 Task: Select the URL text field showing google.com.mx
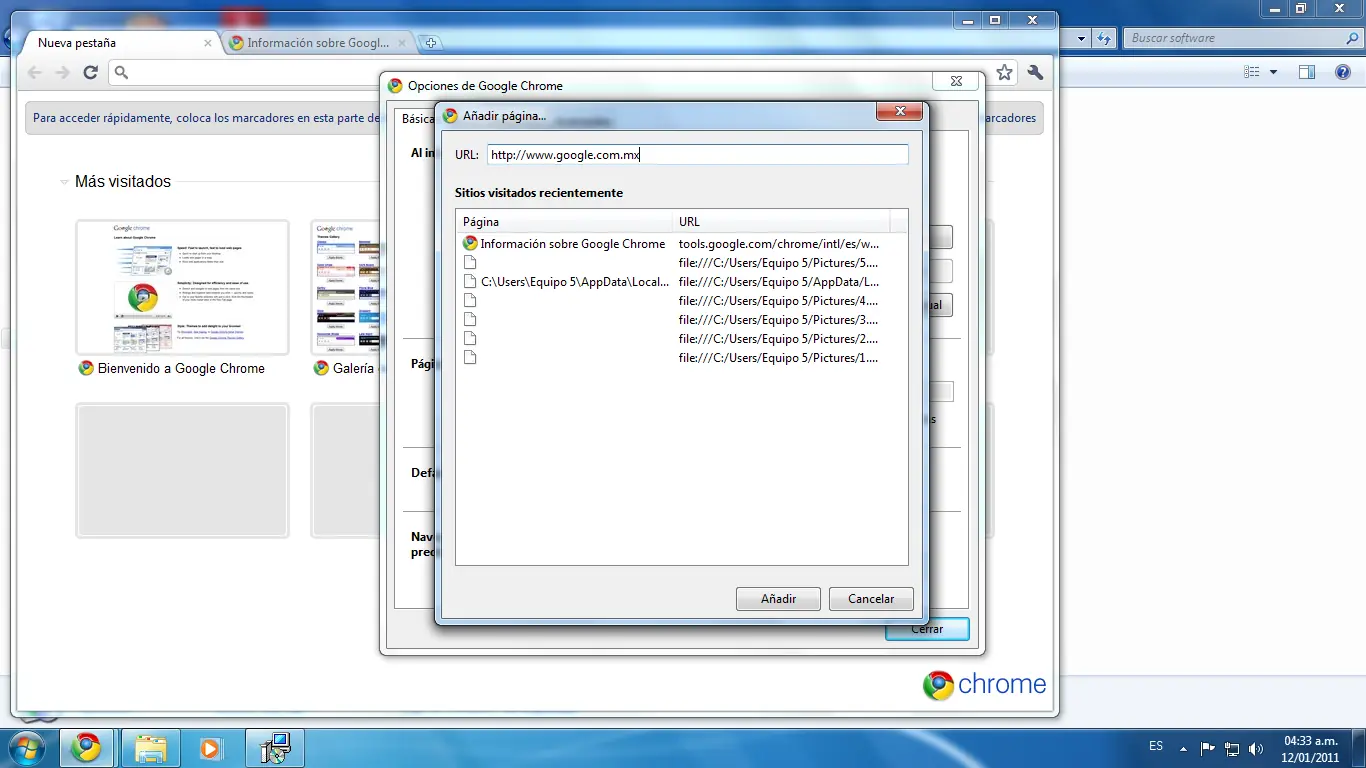697,154
